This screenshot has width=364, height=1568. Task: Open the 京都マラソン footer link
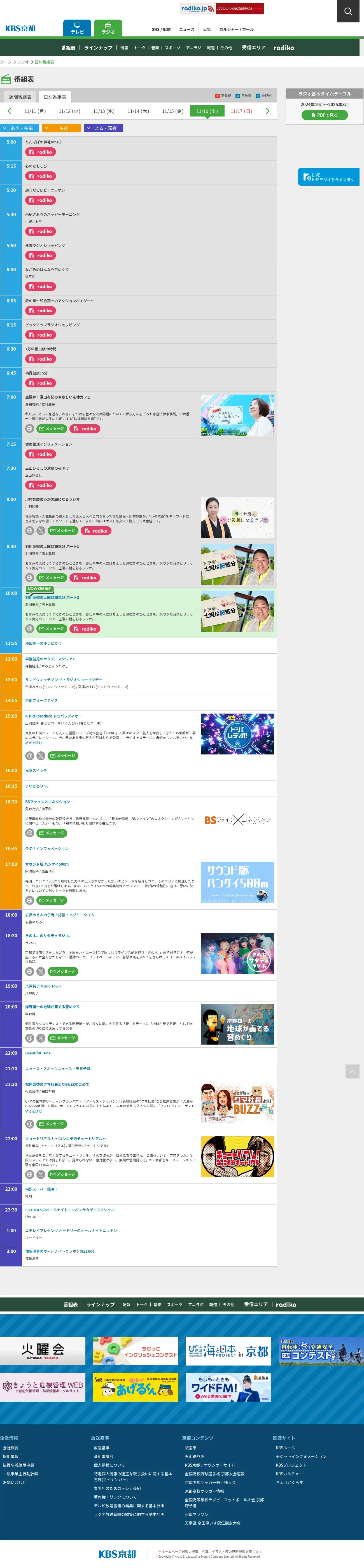point(197,1515)
